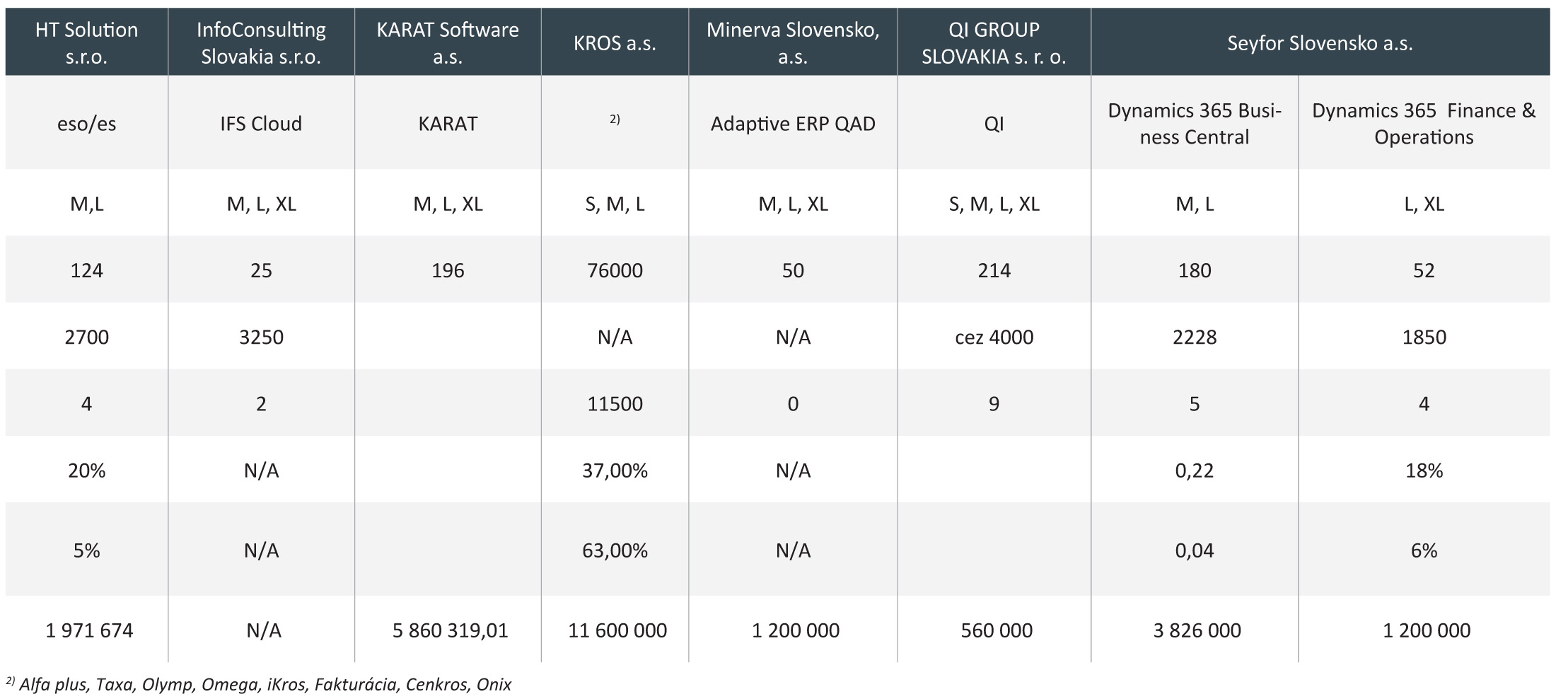Select the QI GROUP SLOVAKIA header cell

point(994,42)
